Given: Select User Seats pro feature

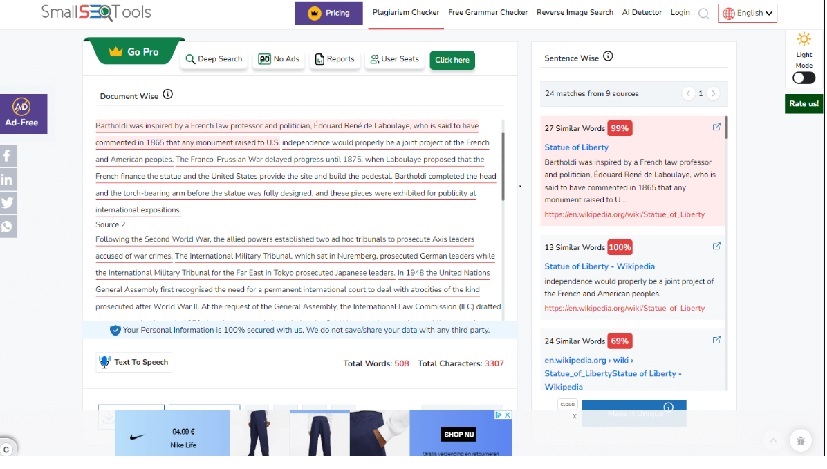Looking at the screenshot, I should click(x=395, y=59).
